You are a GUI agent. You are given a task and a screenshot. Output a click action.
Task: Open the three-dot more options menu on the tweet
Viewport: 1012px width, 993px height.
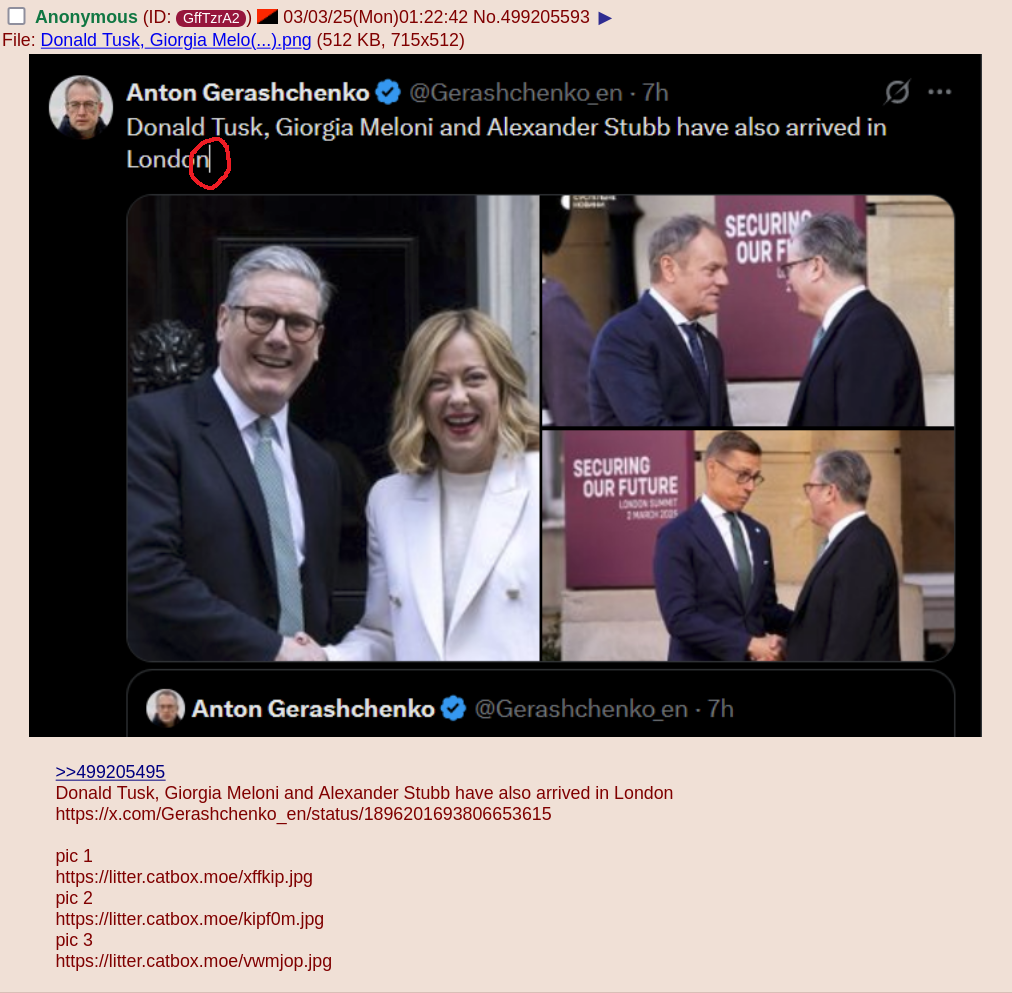point(939,92)
